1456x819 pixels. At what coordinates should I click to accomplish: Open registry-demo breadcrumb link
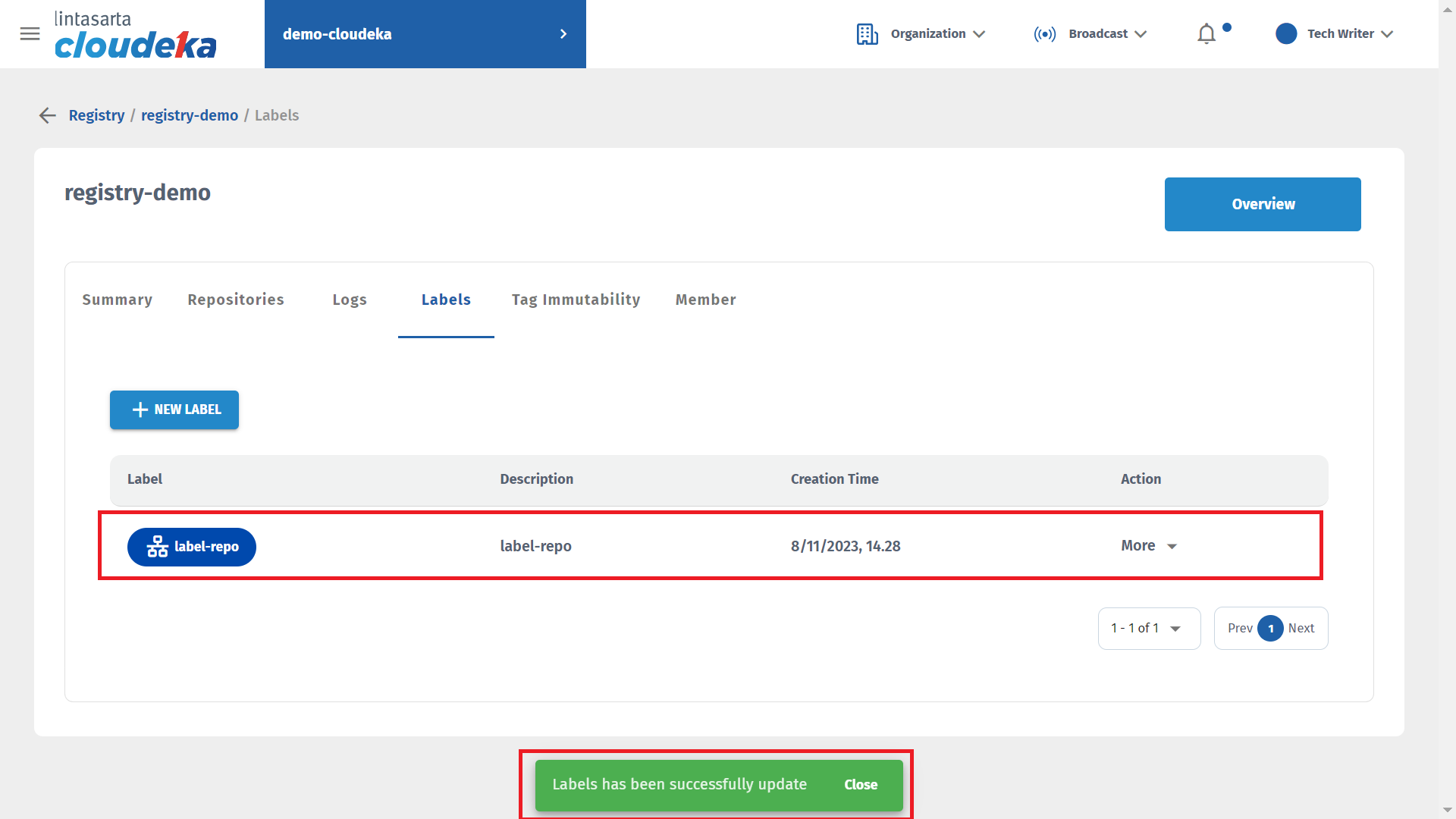(x=190, y=115)
